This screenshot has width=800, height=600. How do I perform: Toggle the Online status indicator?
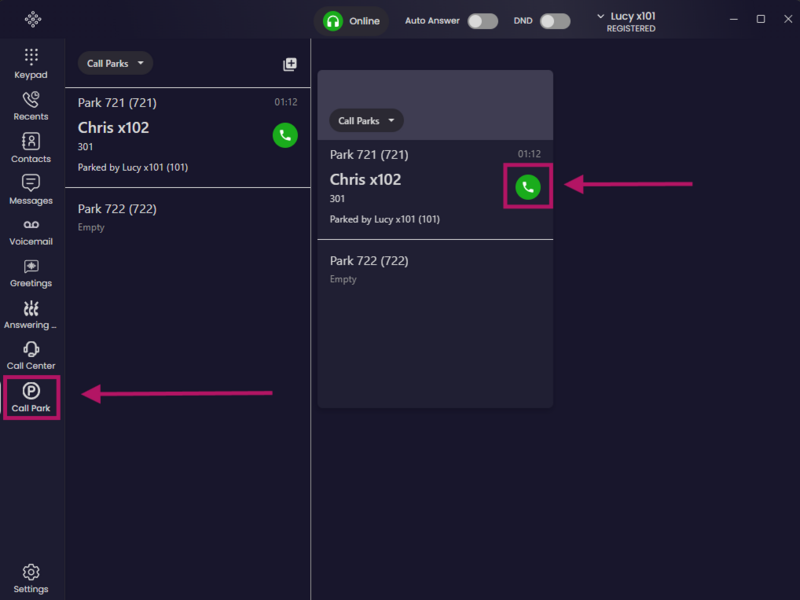[352, 21]
